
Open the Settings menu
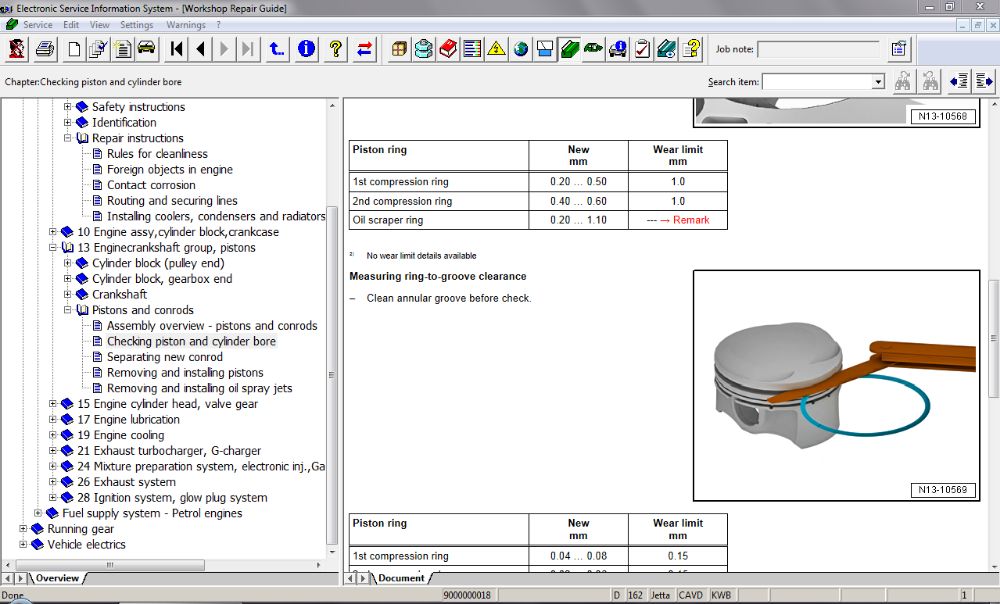[x=136, y=25]
